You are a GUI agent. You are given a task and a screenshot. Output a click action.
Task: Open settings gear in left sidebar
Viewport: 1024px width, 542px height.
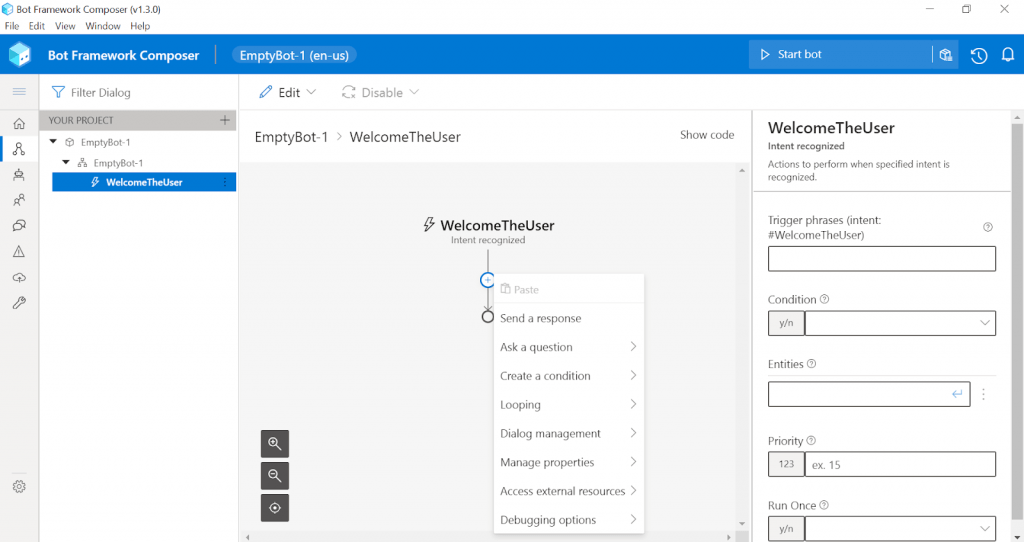point(19,486)
